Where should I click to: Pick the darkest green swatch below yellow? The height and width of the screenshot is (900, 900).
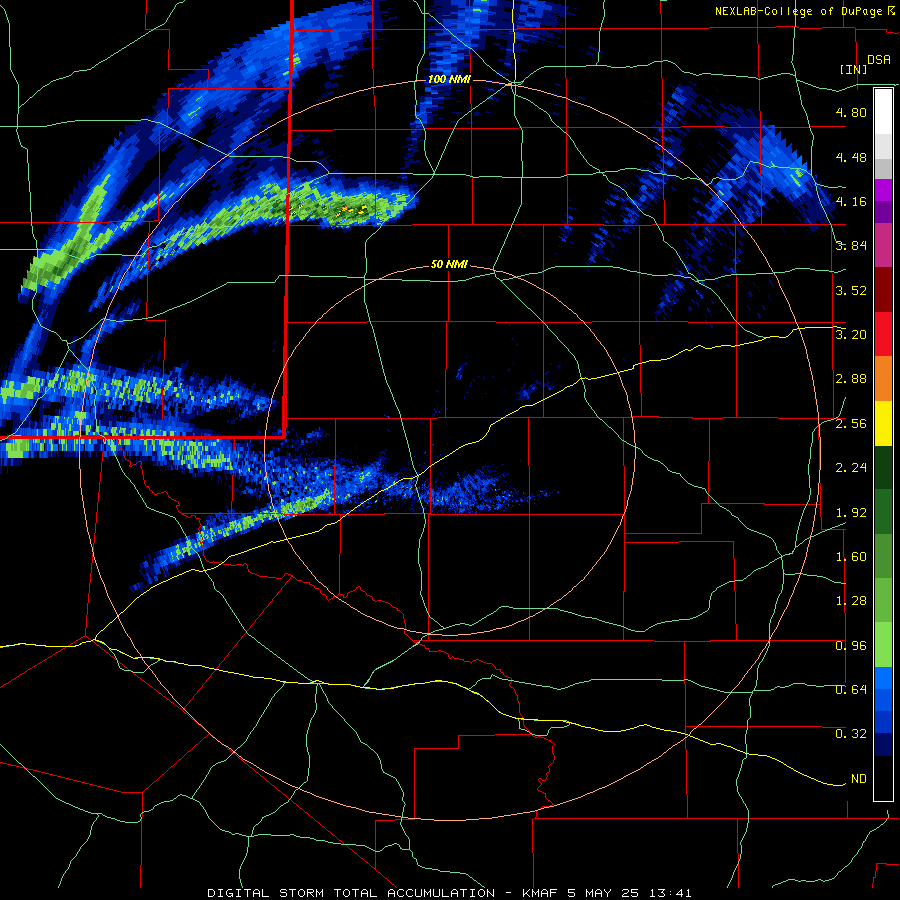tap(883, 468)
